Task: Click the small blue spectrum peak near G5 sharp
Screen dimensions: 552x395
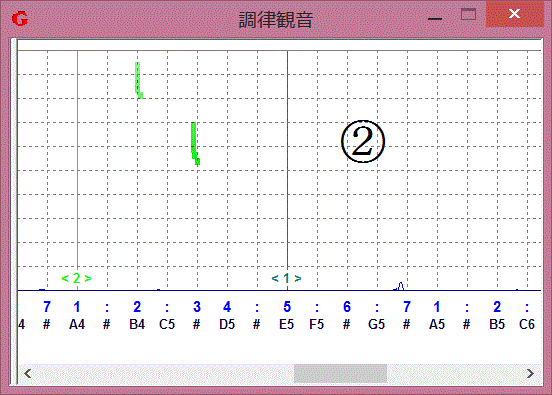Action: [x=400, y=286]
